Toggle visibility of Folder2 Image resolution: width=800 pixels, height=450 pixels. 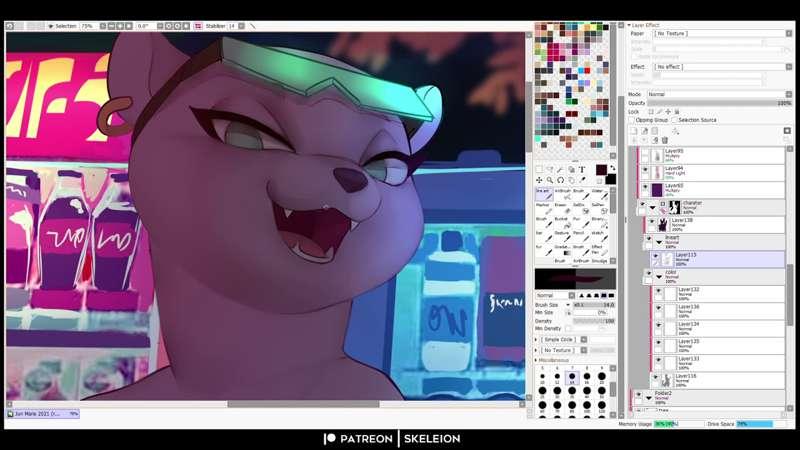[x=638, y=395]
